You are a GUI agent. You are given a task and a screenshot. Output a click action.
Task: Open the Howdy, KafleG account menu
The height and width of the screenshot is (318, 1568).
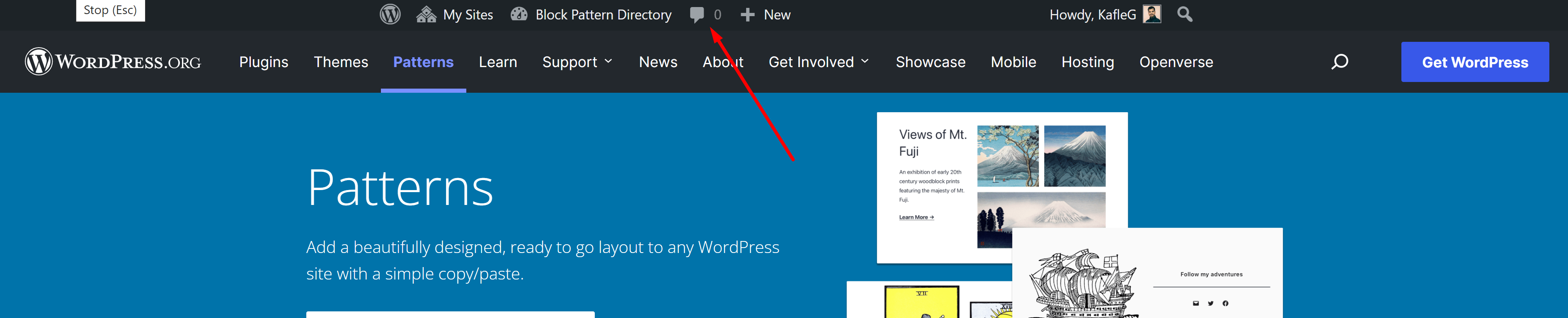[x=1105, y=14]
